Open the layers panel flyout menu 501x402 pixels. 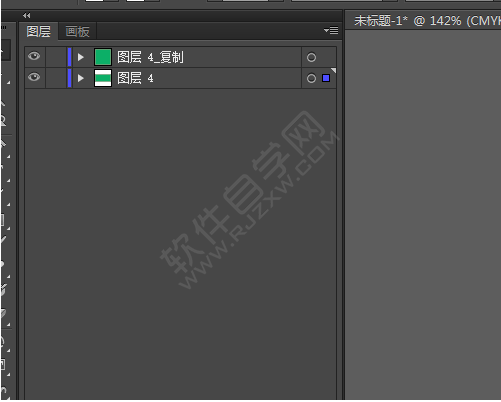click(331, 31)
